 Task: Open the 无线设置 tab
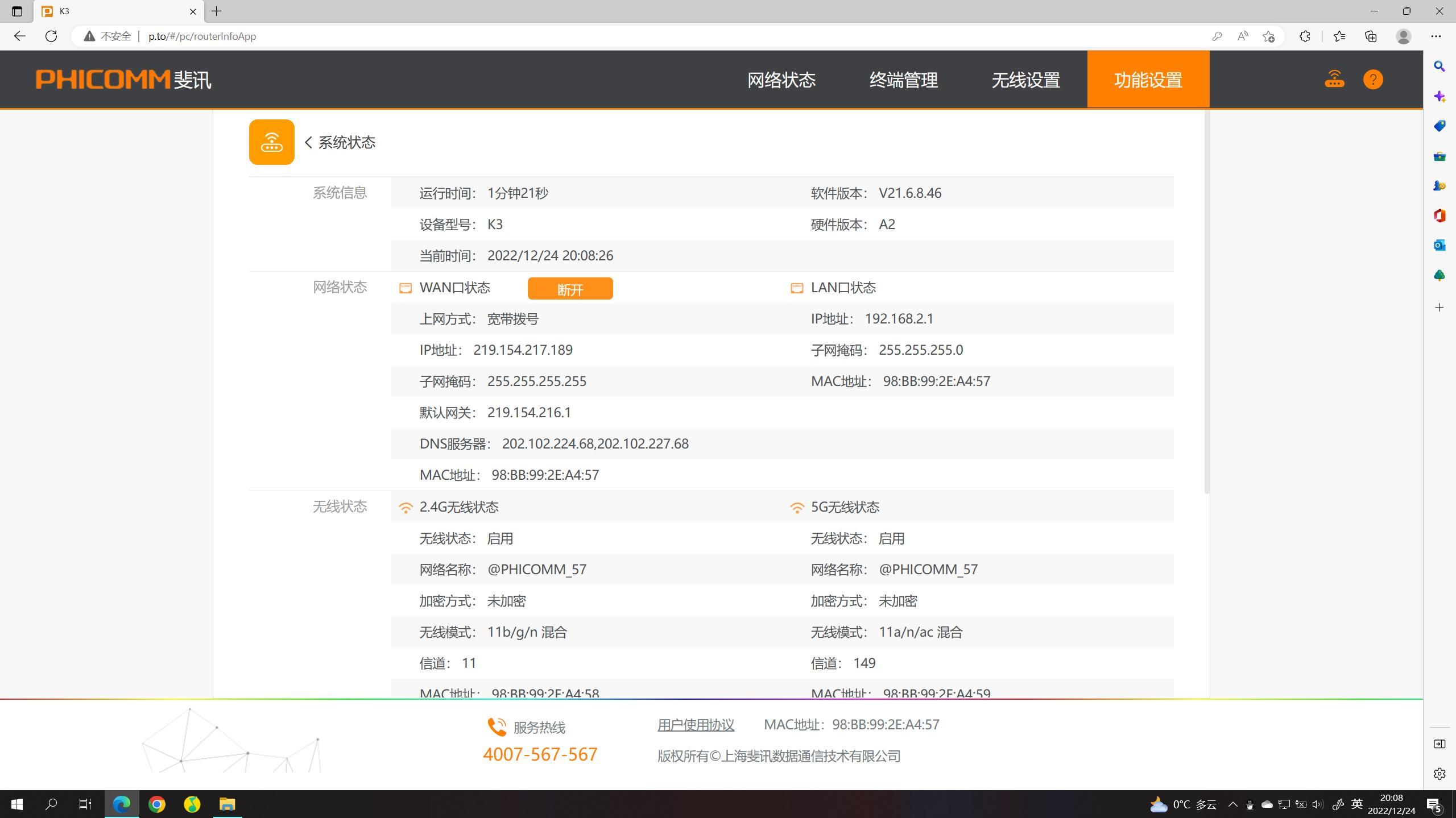pyautogui.click(x=1026, y=80)
